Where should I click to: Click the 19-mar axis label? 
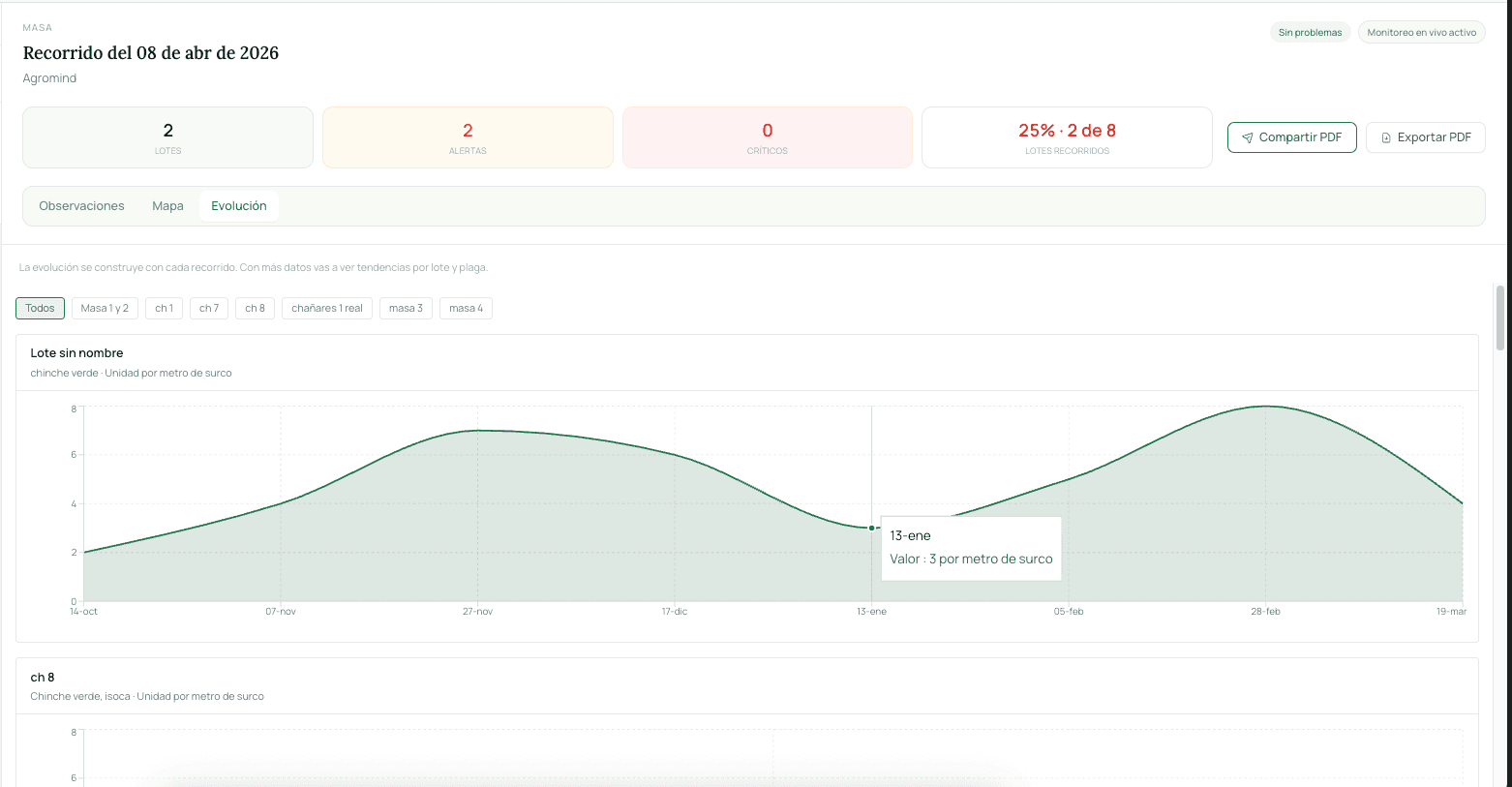tap(1451, 612)
